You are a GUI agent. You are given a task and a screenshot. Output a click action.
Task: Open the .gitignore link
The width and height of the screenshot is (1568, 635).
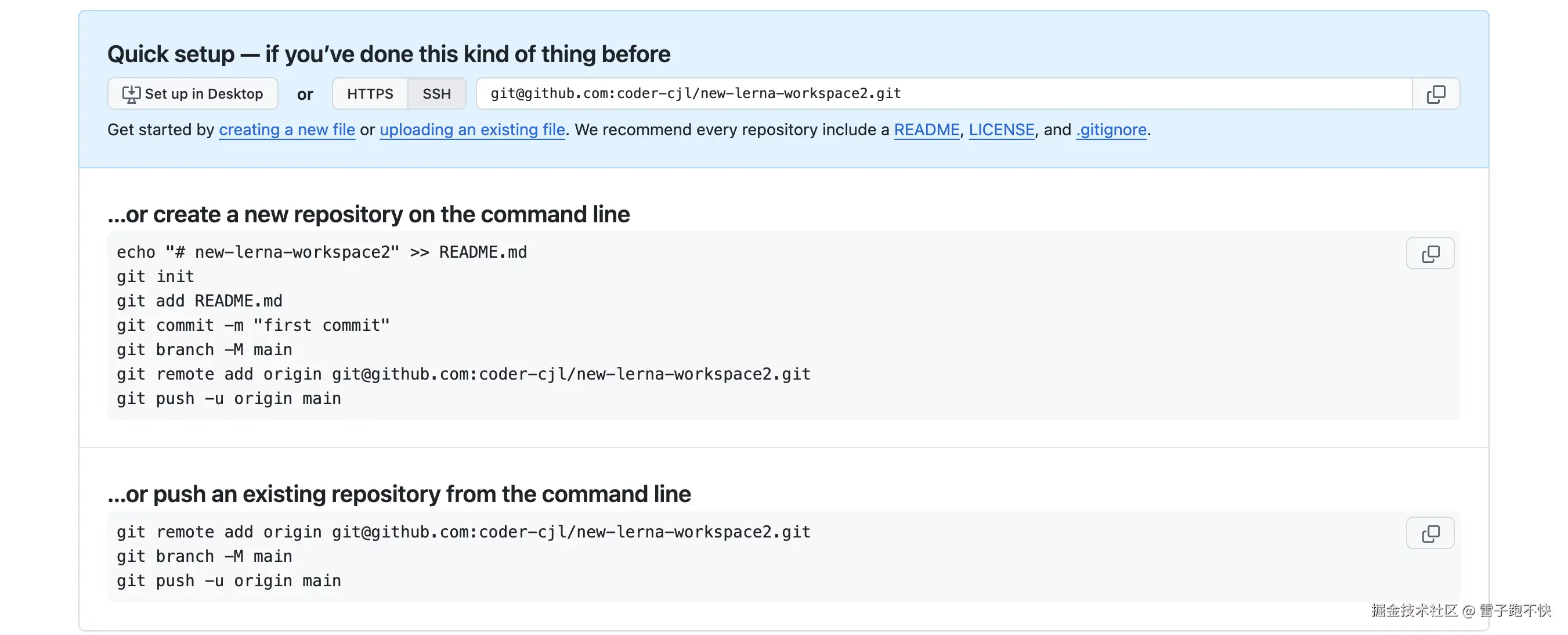[x=1111, y=129]
